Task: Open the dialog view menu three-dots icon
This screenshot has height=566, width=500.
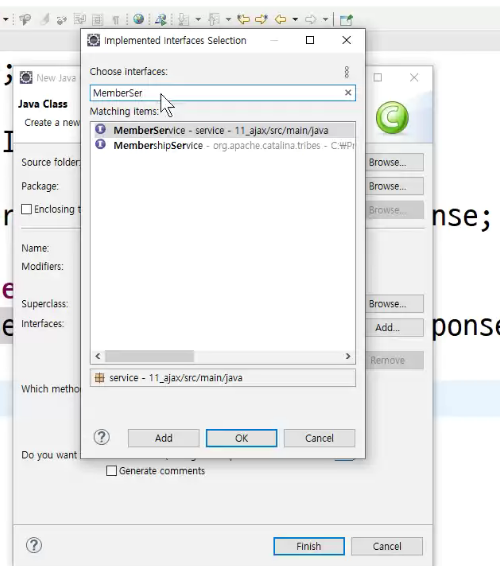Action: click(347, 72)
